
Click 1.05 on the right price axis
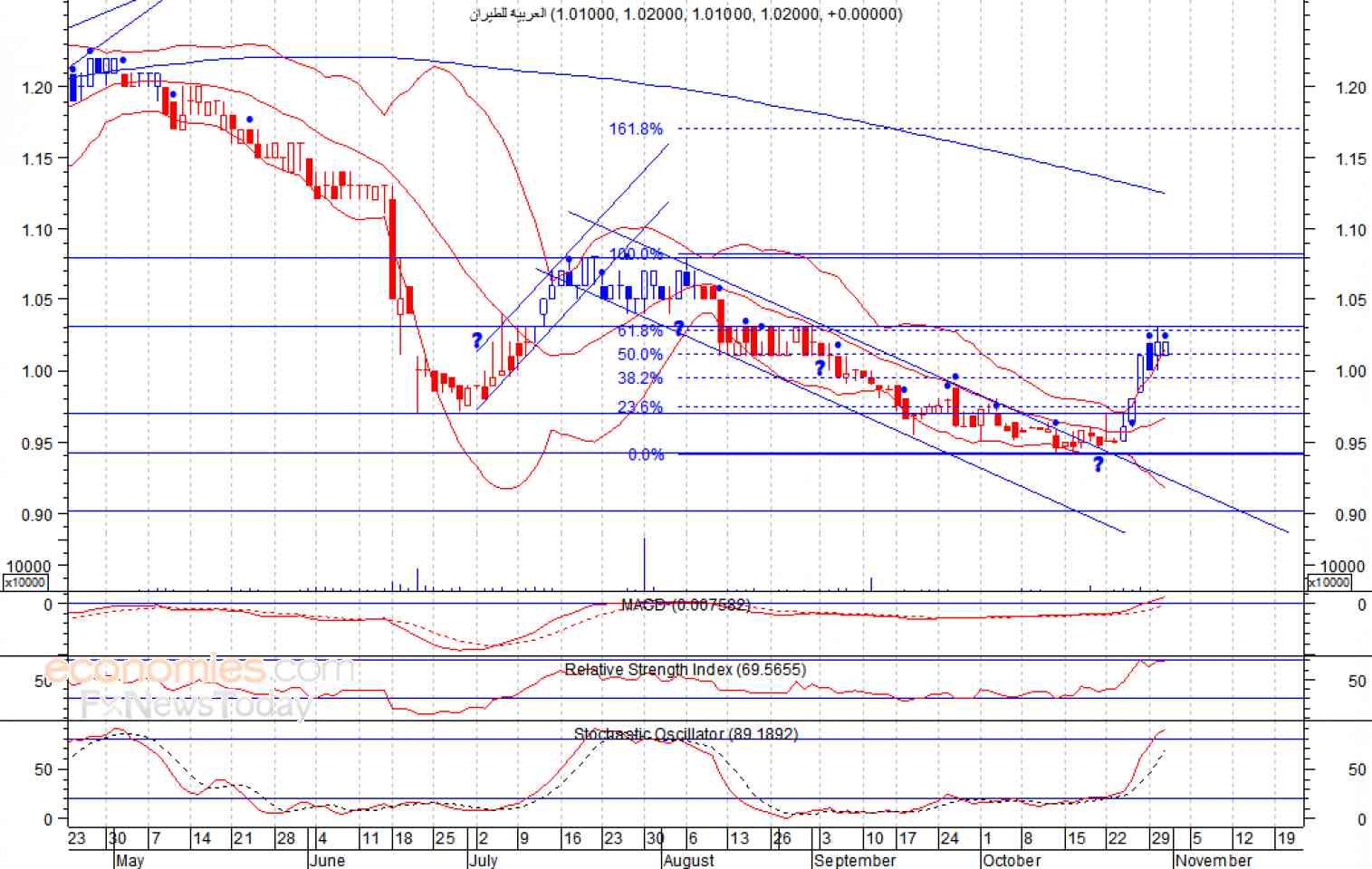click(1351, 301)
